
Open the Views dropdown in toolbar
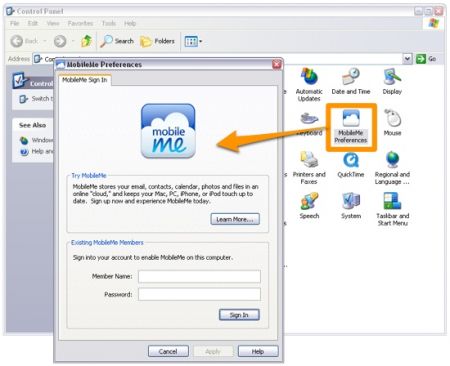193,41
